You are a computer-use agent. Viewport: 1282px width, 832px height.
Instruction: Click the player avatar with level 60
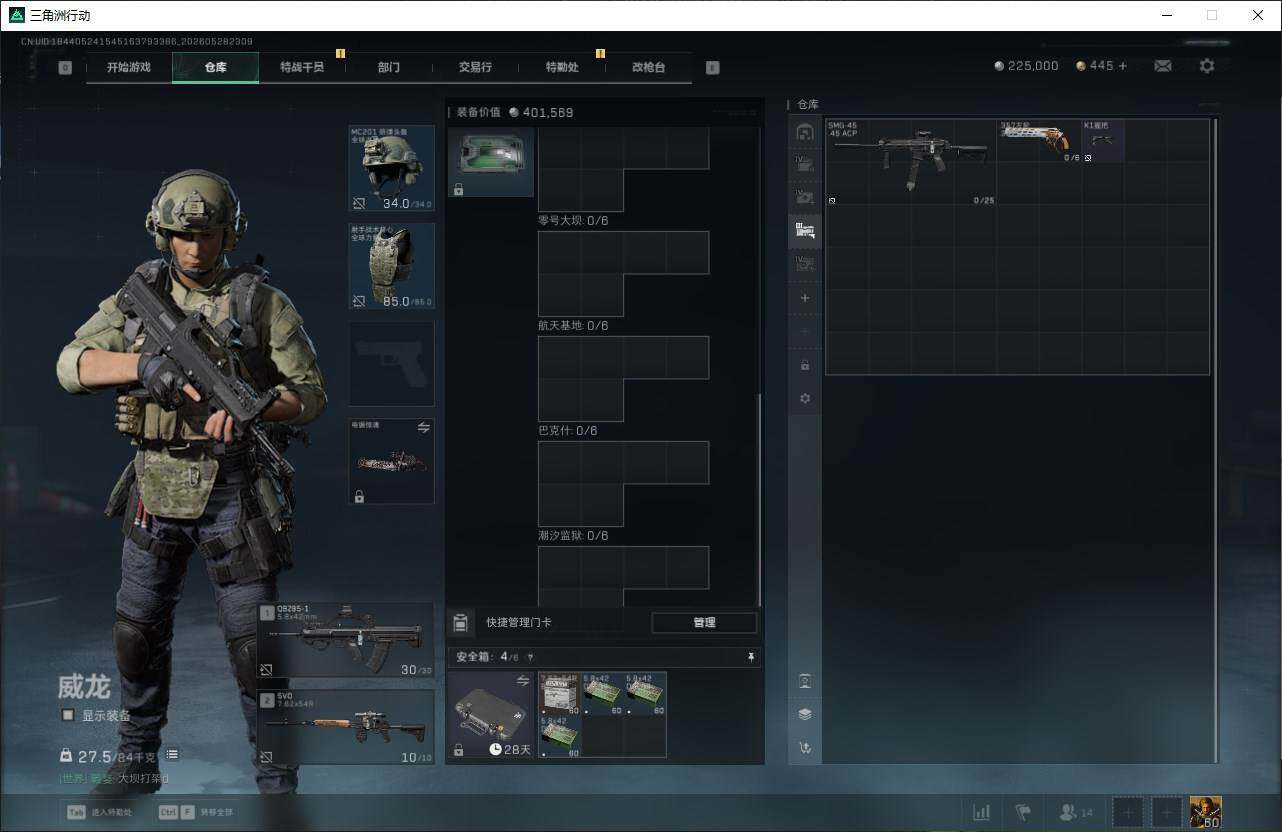(x=1205, y=812)
